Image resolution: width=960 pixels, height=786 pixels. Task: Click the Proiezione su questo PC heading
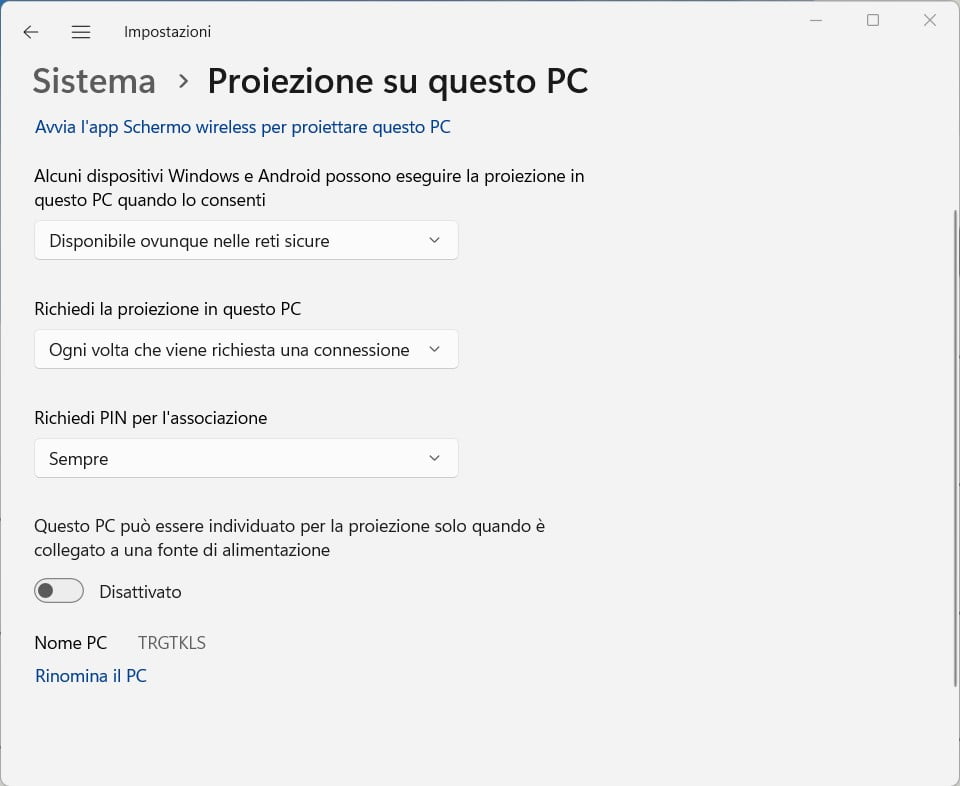397,81
